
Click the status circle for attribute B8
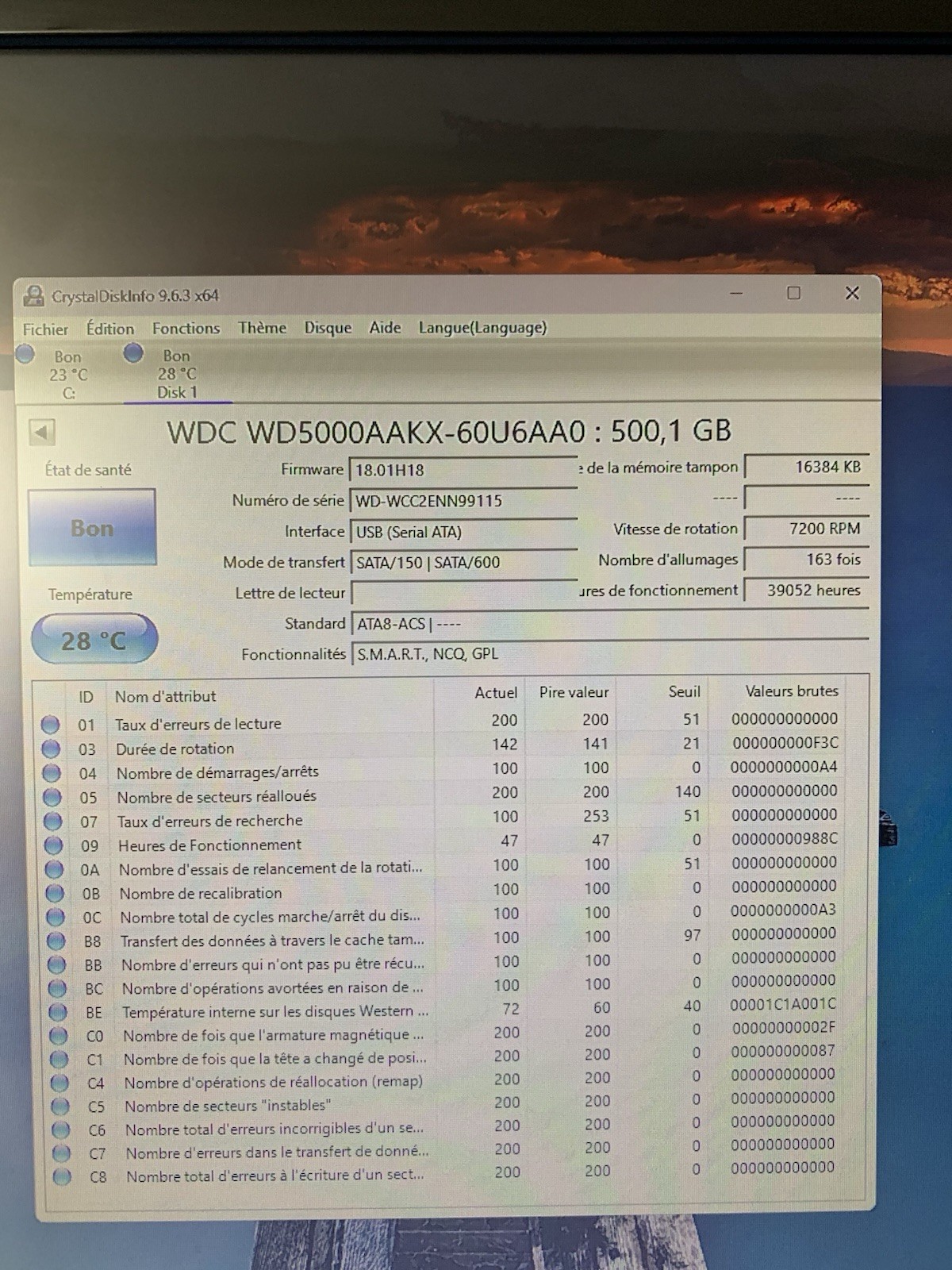(x=56, y=941)
